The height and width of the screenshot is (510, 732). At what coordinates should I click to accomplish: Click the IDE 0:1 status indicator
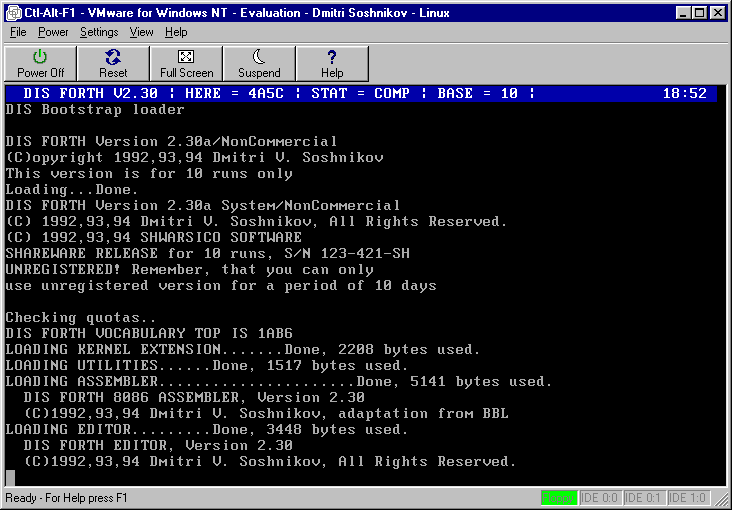pyautogui.click(x=645, y=498)
